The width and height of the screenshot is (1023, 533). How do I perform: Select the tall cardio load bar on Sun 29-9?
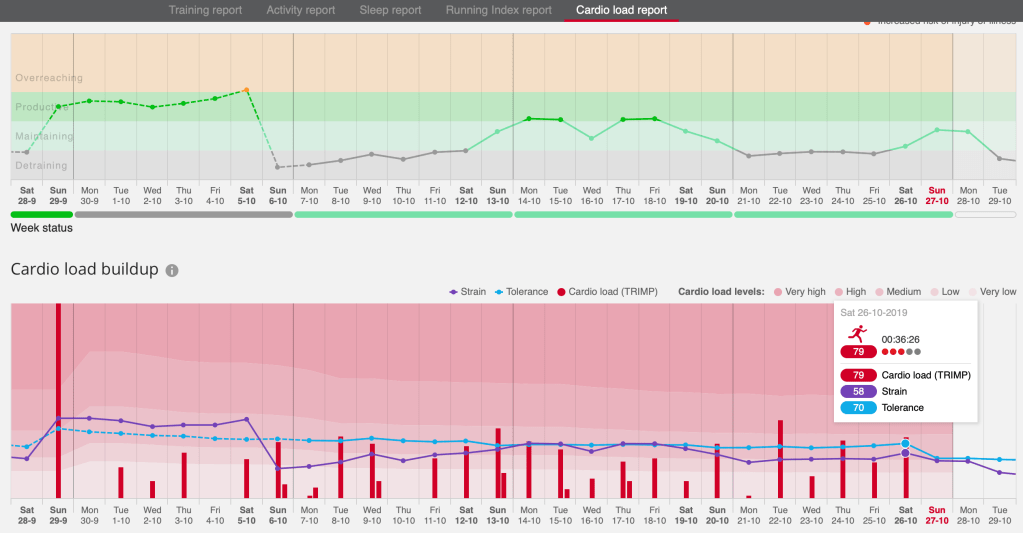click(58, 400)
